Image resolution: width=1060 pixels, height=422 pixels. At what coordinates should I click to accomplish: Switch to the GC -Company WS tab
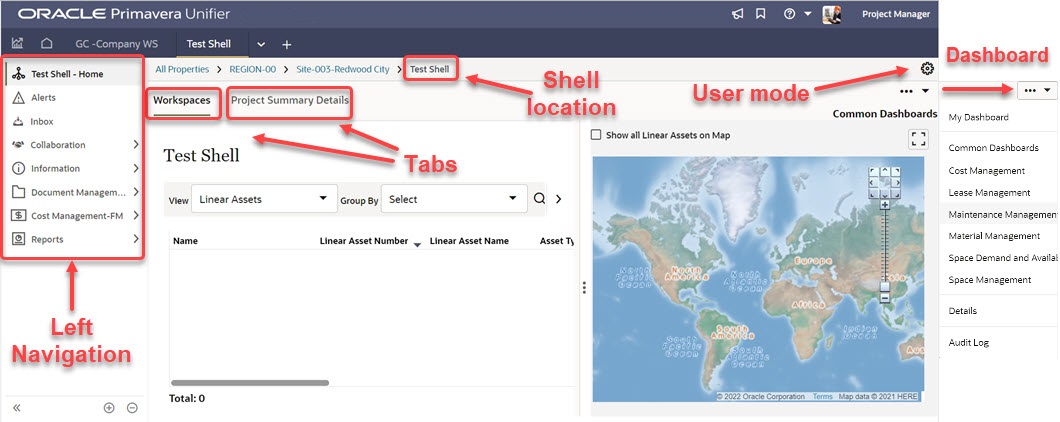tap(117, 44)
